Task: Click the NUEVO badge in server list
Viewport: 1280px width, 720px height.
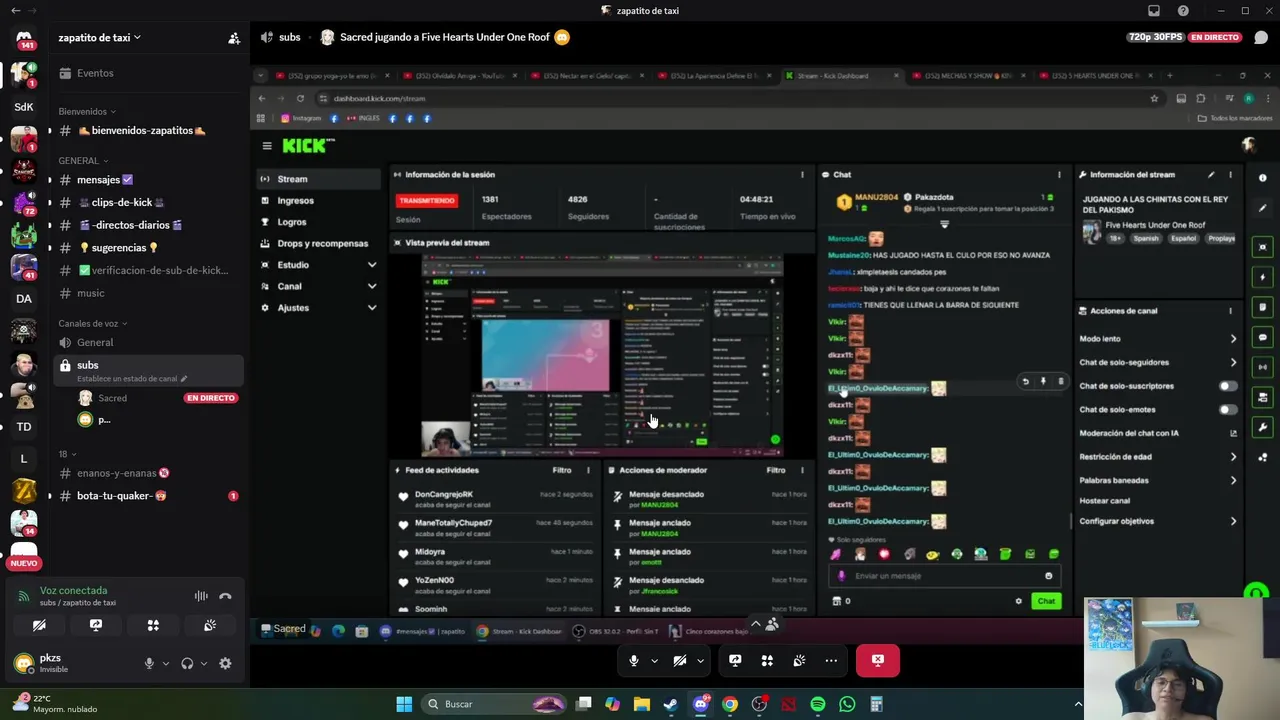Action: (24, 563)
